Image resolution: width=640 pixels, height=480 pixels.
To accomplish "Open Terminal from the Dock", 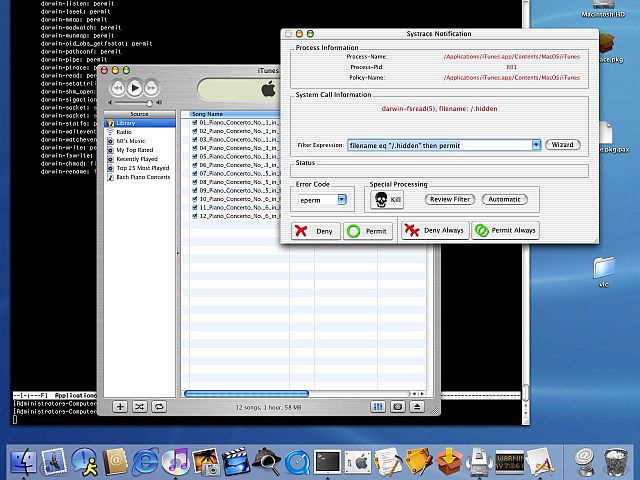I will pos(327,461).
